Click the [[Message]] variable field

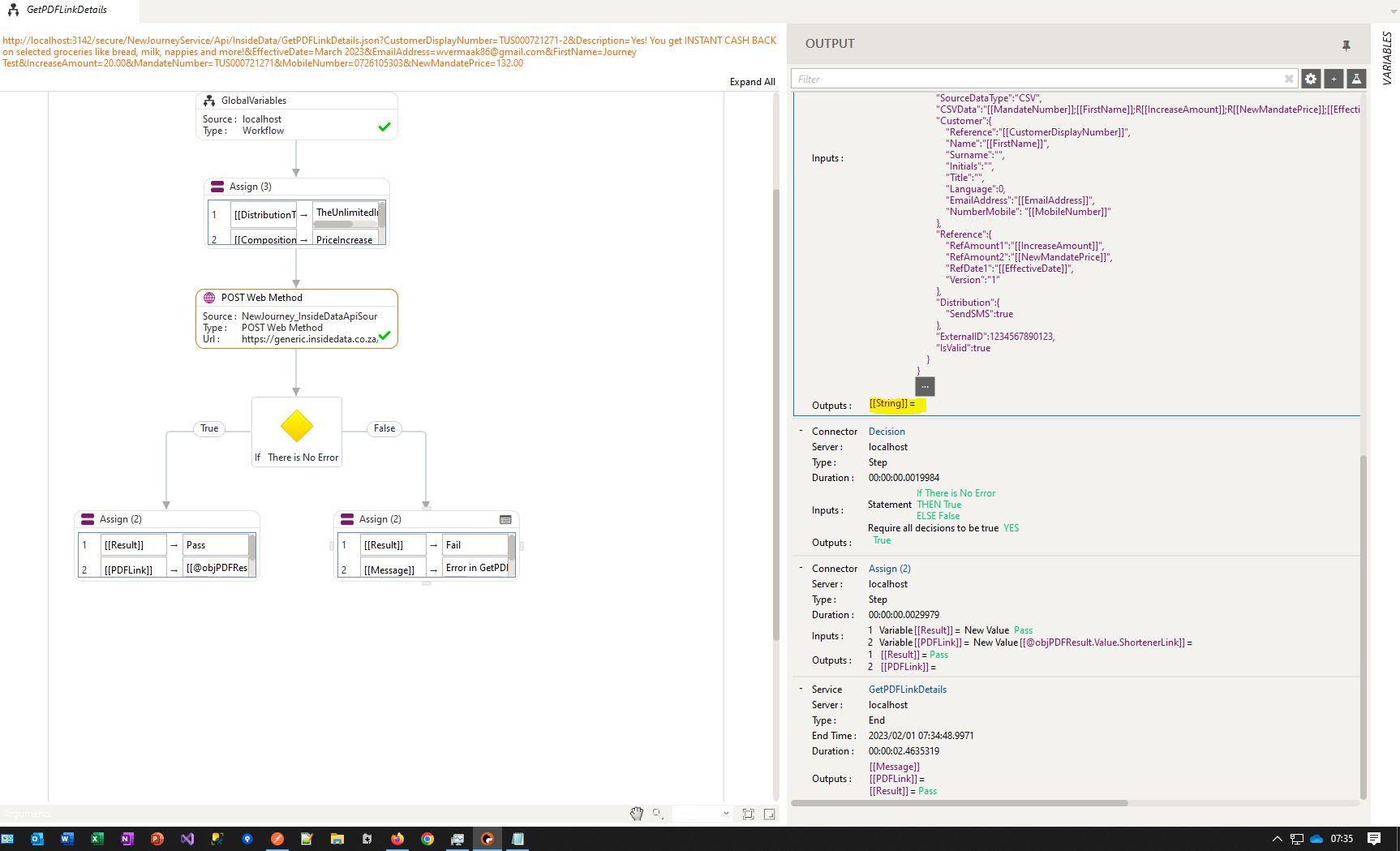click(x=393, y=569)
